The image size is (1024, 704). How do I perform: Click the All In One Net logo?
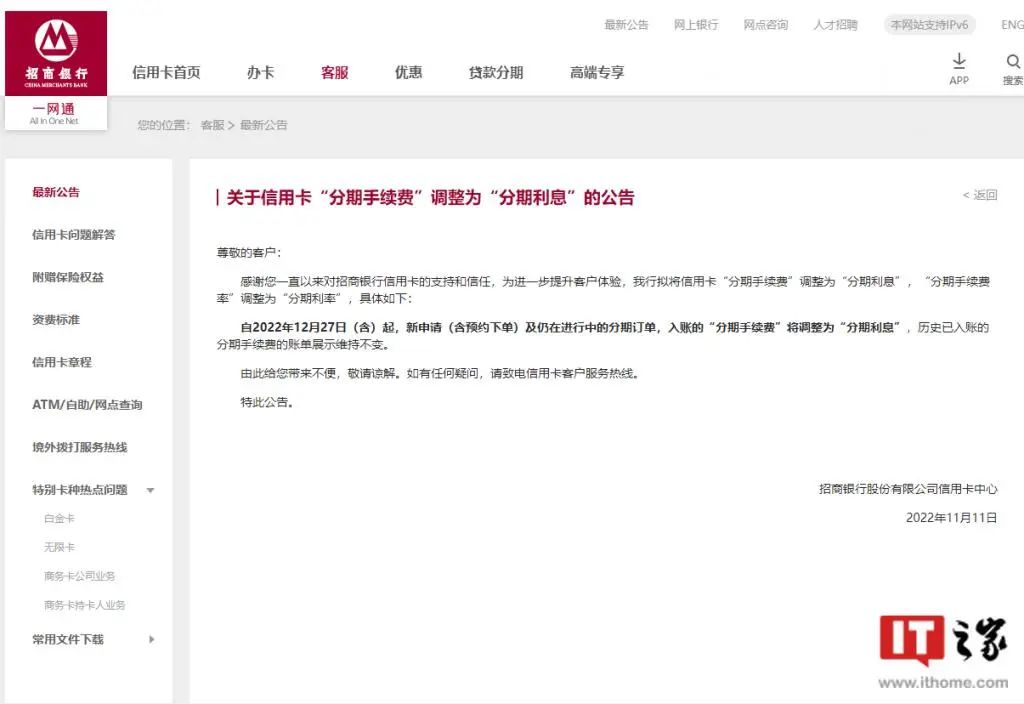point(55,114)
